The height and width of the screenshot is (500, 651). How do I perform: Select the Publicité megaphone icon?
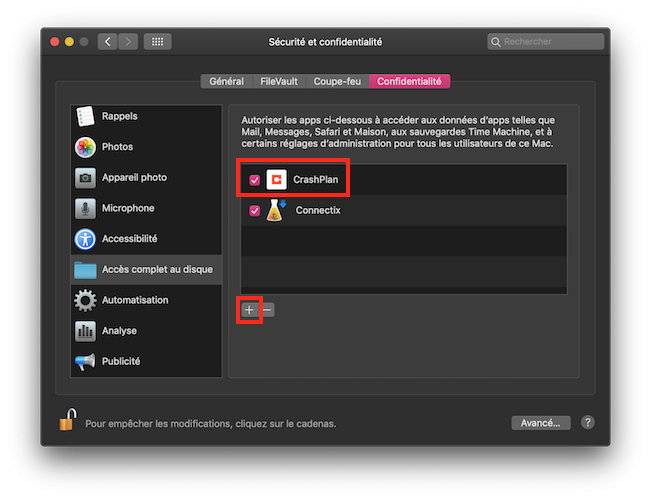pos(85,361)
